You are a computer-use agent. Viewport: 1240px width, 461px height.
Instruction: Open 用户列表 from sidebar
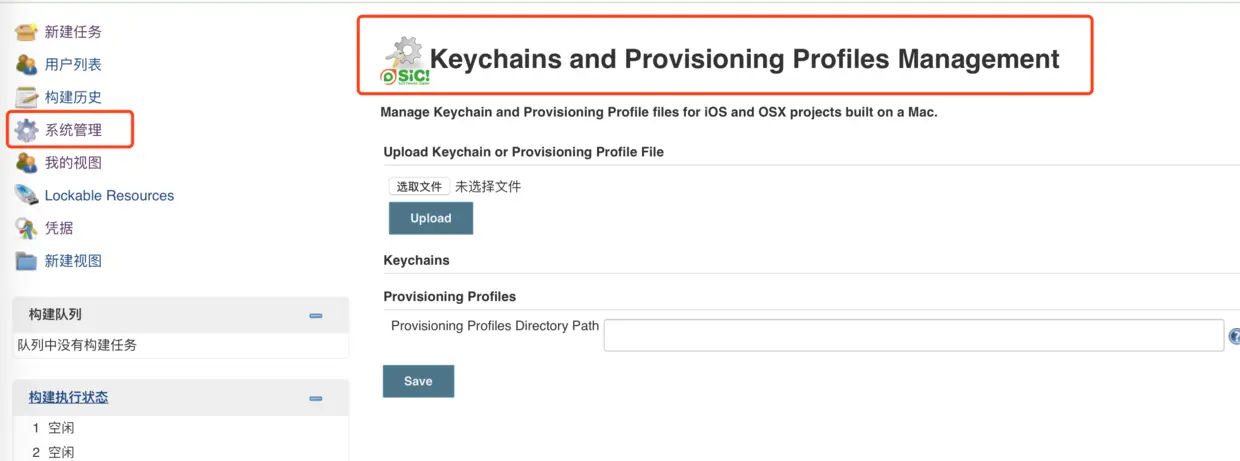click(x=73, y=65)
